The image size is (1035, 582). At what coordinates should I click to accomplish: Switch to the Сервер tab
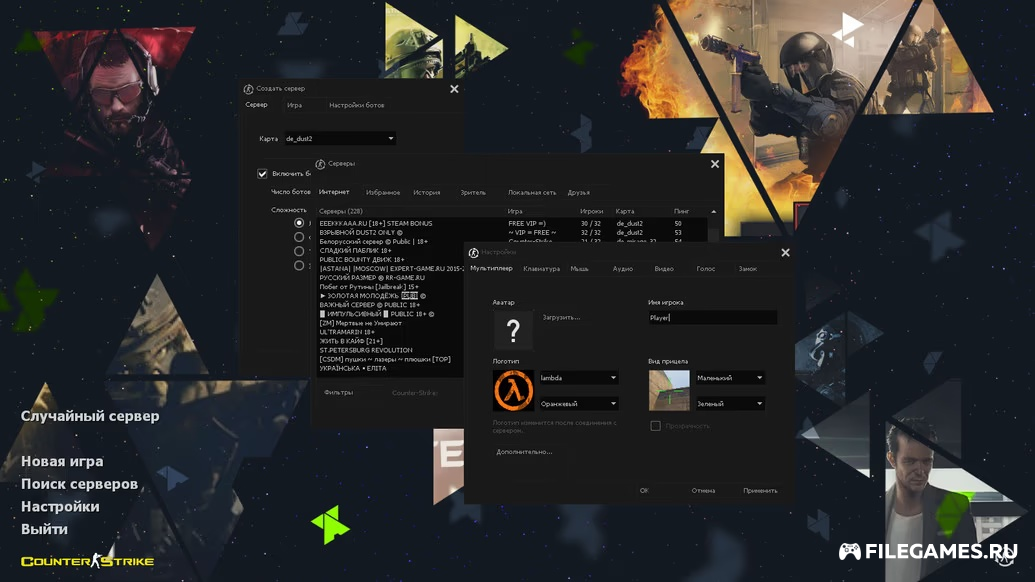256,105
